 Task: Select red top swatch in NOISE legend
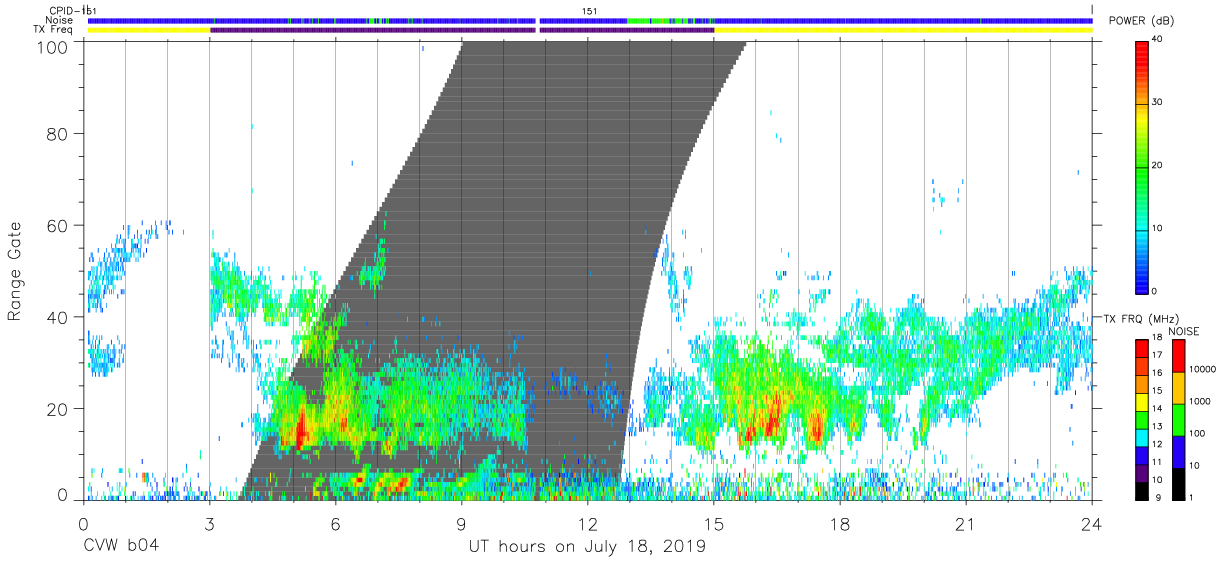pos(1177,356)
